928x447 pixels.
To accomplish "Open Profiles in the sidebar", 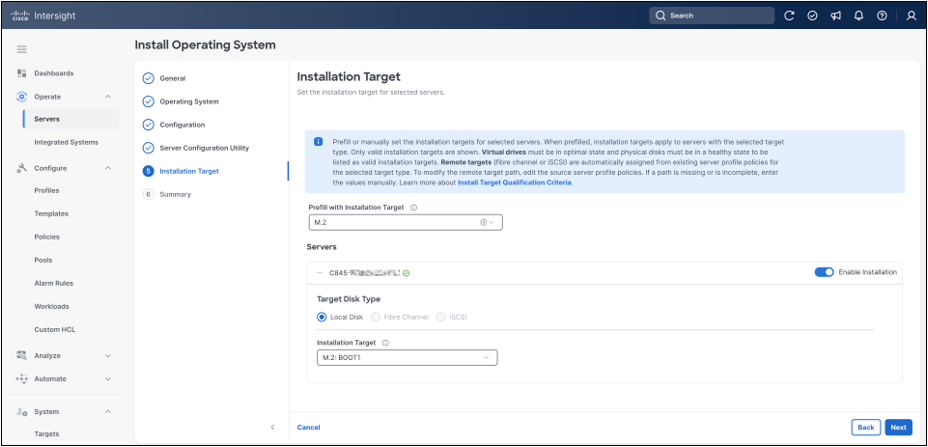I will [47, 191].
